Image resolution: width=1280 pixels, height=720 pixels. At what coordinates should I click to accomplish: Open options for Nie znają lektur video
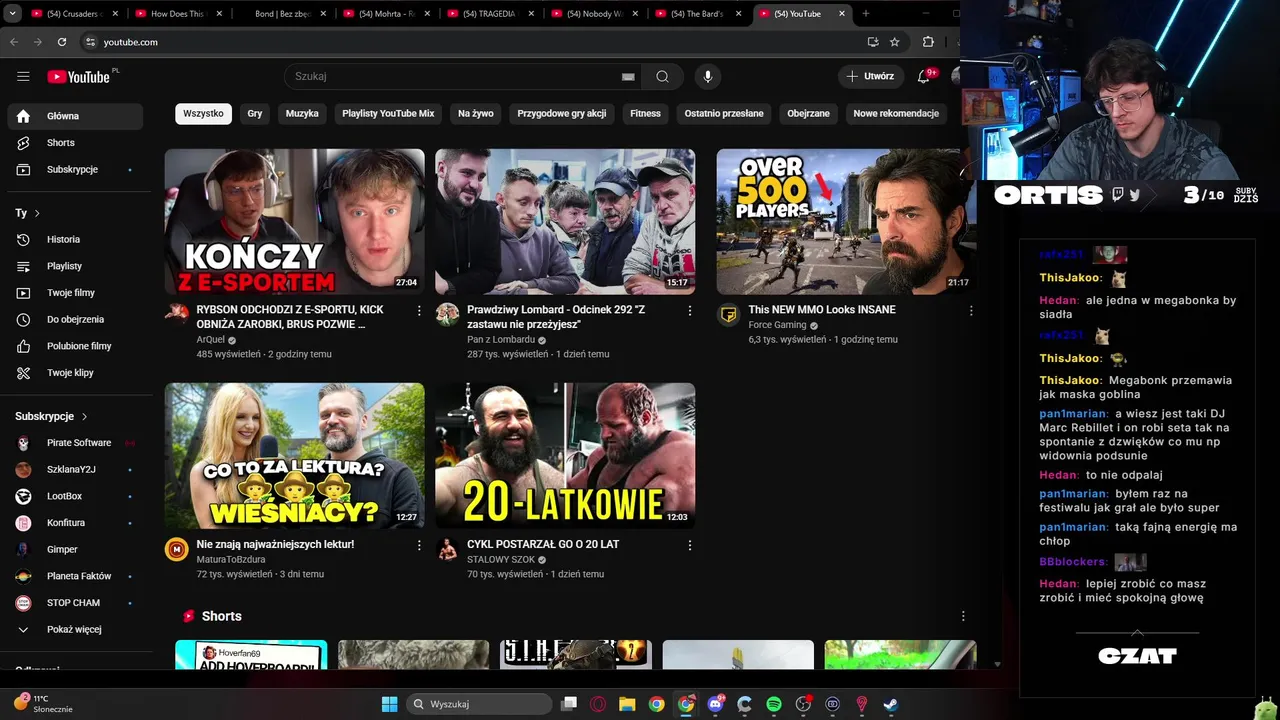419,545
